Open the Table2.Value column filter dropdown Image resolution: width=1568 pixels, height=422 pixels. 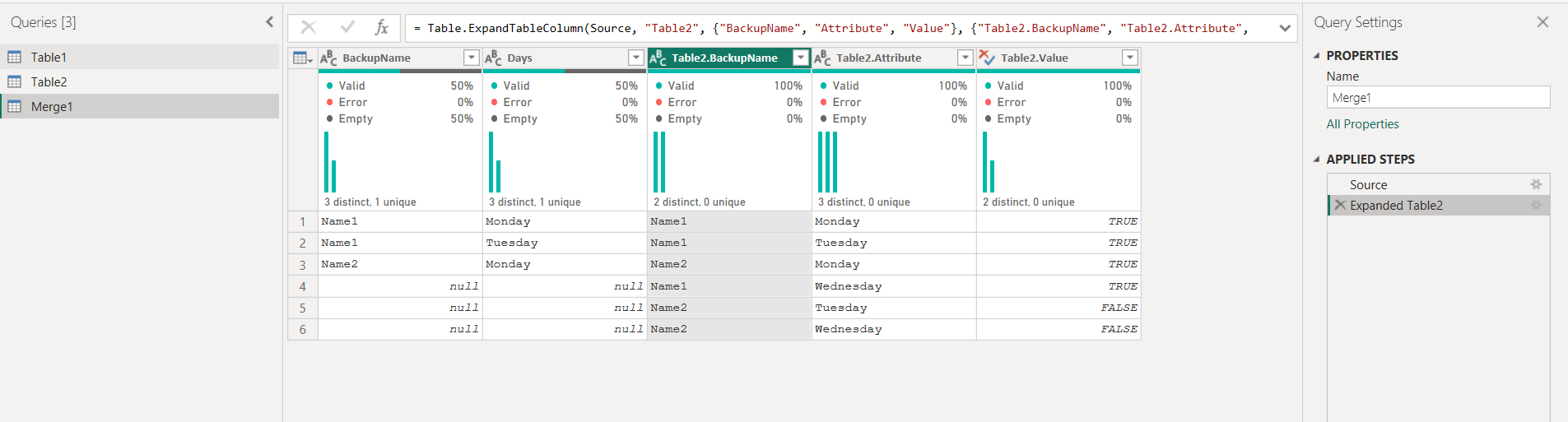(x=1130, y=58)
